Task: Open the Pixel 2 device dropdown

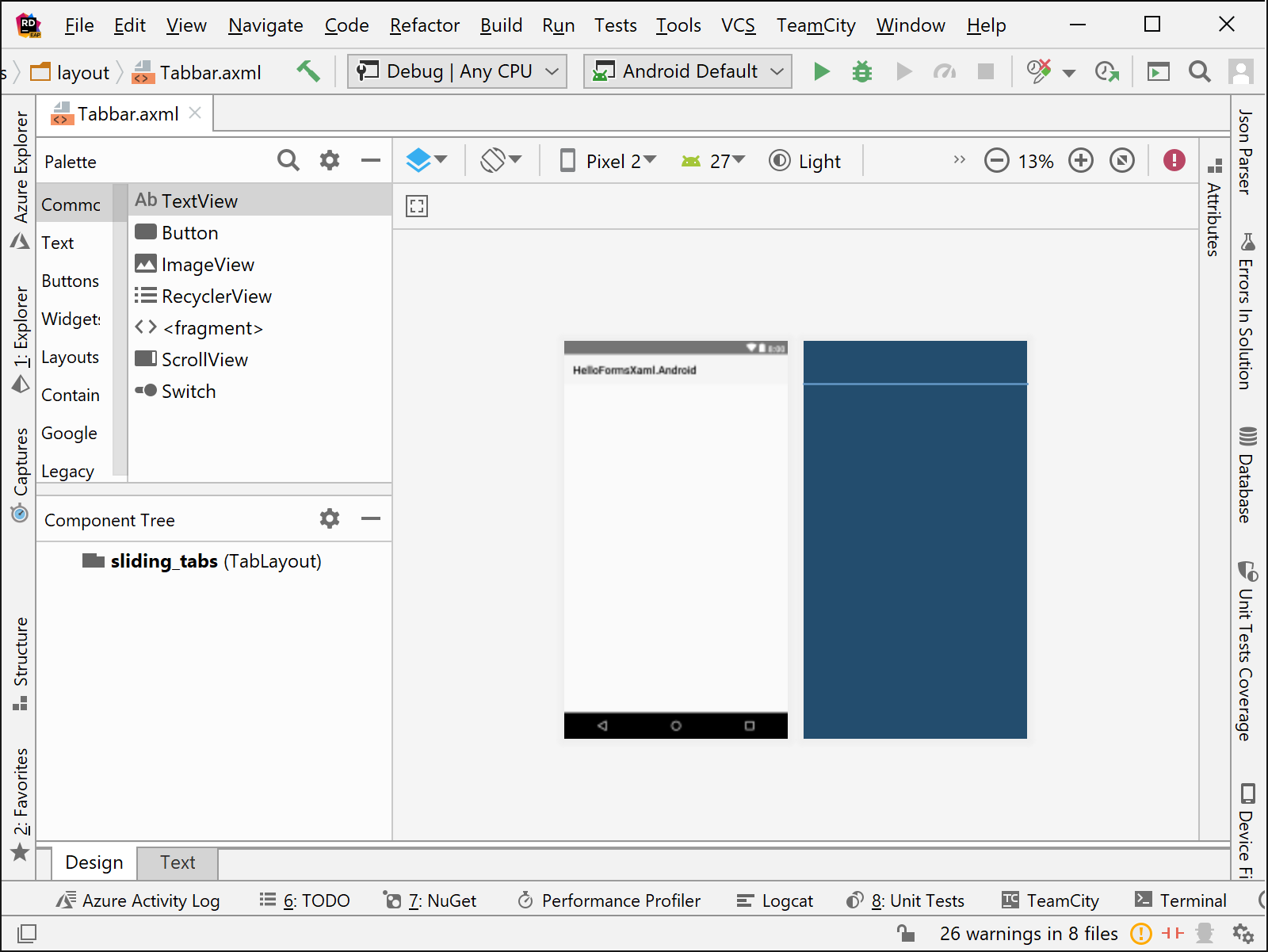Action: [x=609, y=161]
